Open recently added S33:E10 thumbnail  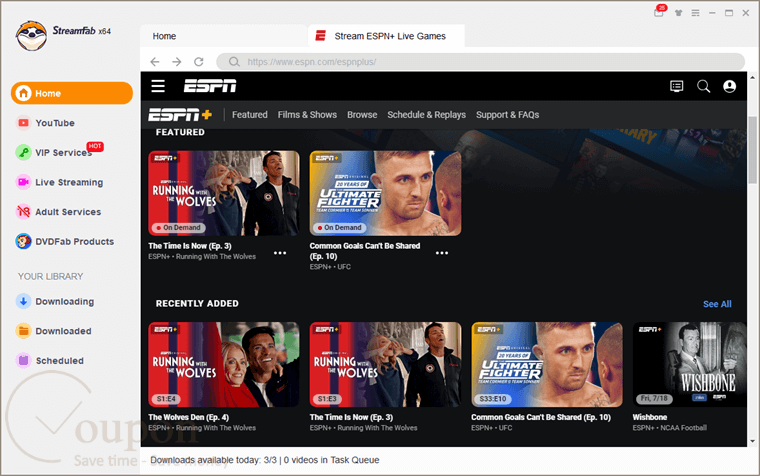(x=547, y=365)
